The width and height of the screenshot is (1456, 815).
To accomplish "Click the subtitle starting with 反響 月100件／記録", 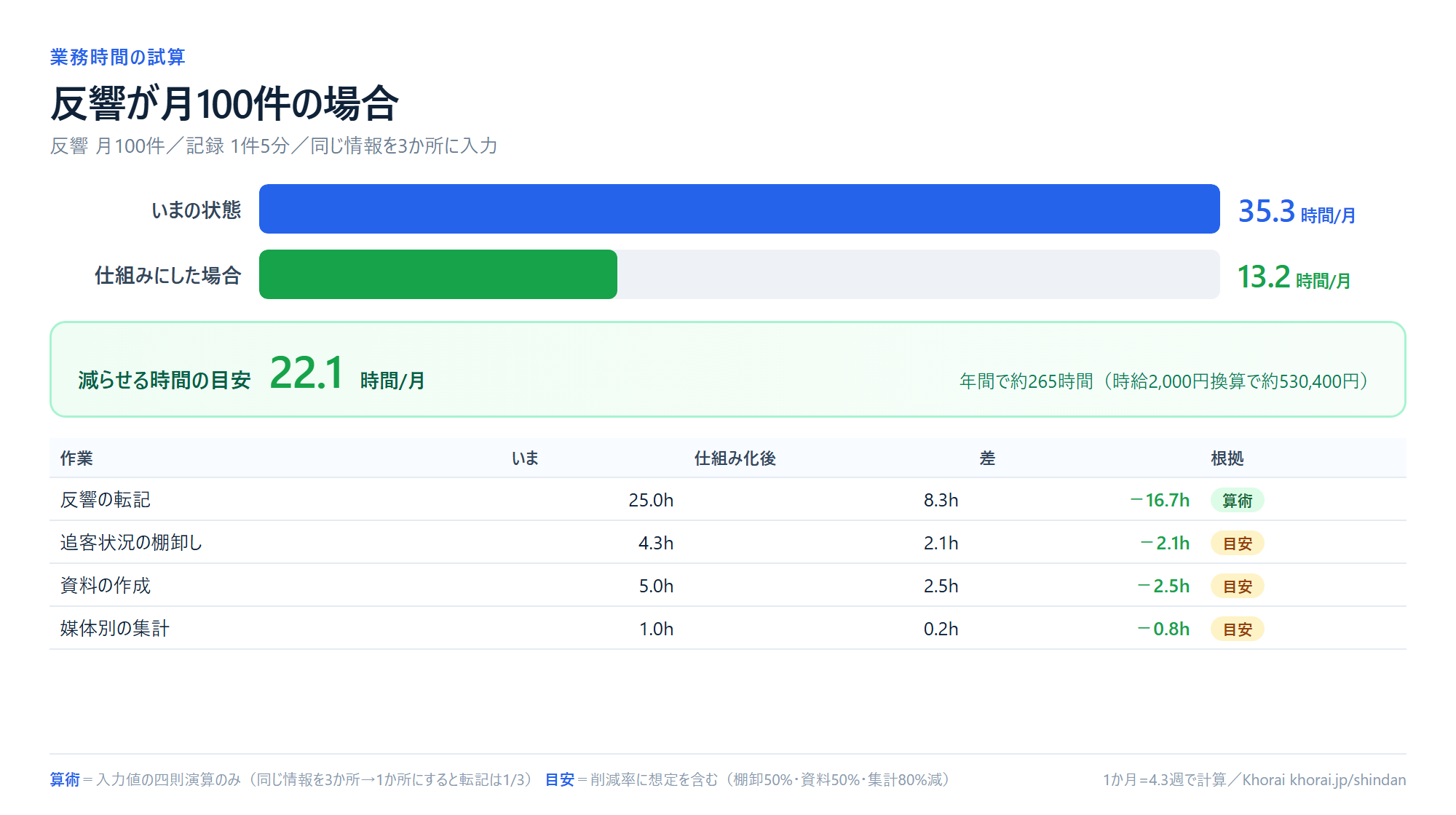I will click(x=273, y=146).
